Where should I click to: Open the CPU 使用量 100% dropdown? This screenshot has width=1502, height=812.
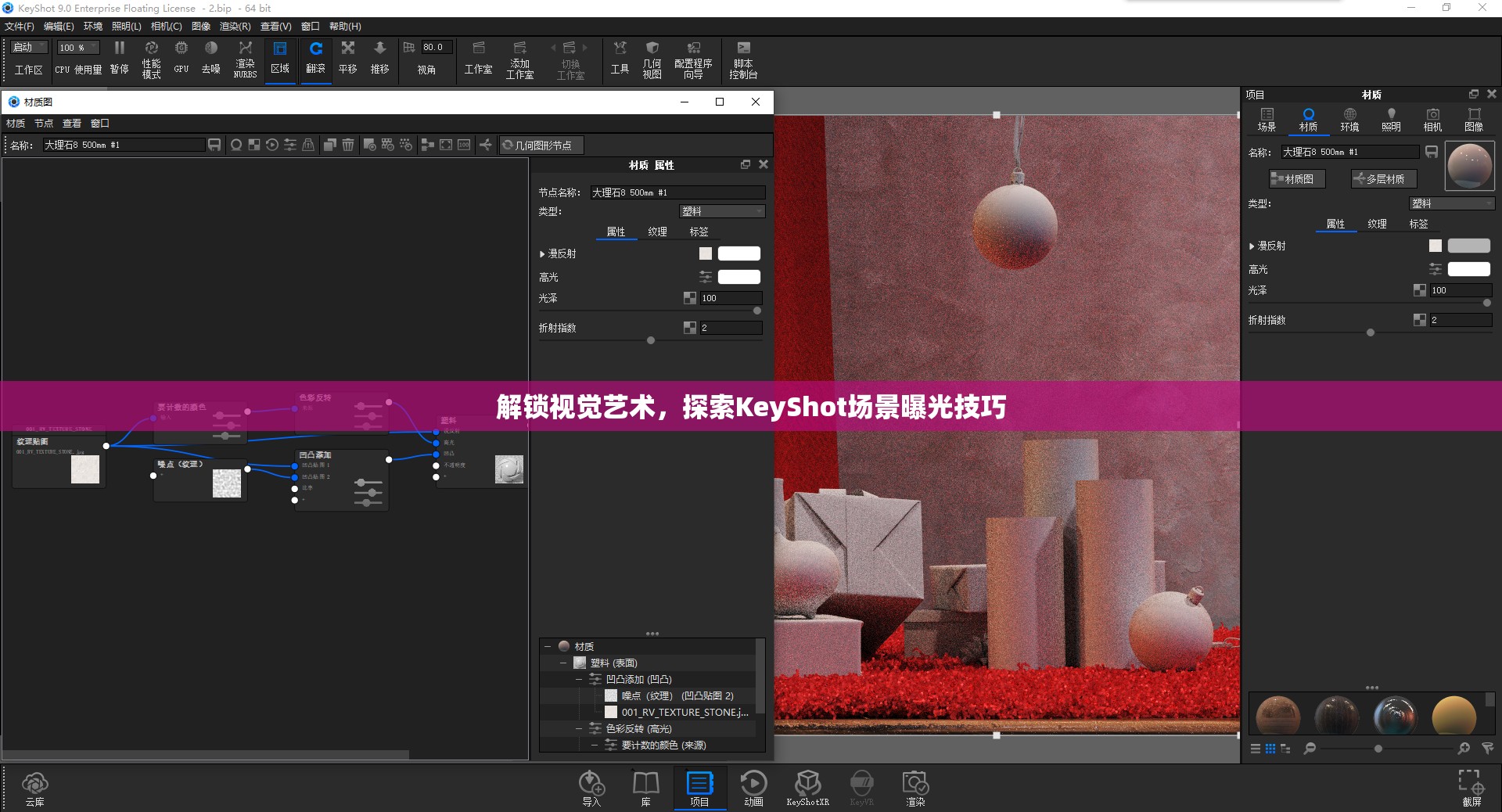[77, 47]
